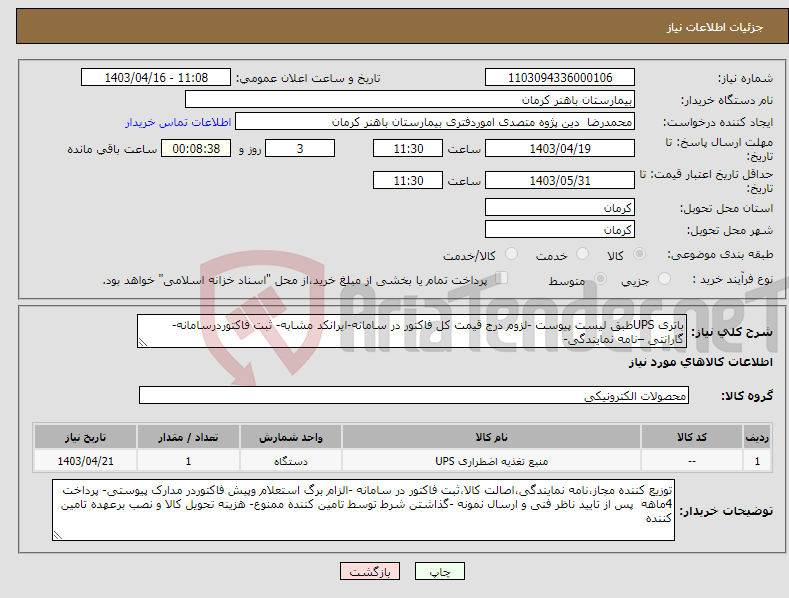This screenshot has width=789, height=598.
Task: Click the ردیف column header
Action: (x=757, y=437)
